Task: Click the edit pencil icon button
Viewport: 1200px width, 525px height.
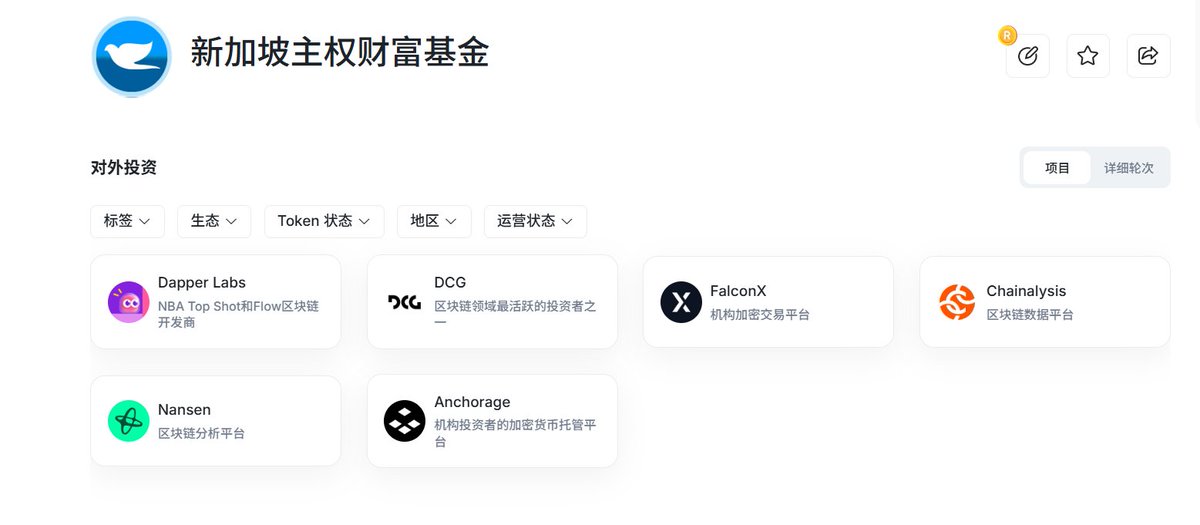Action: coord(1028,56)
